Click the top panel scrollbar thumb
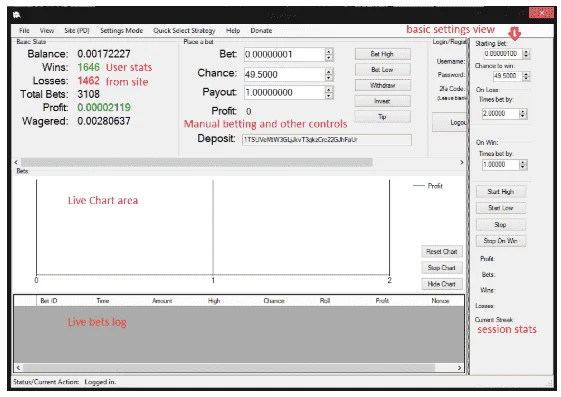The image size is (561, 397). (x=197, y=162)
